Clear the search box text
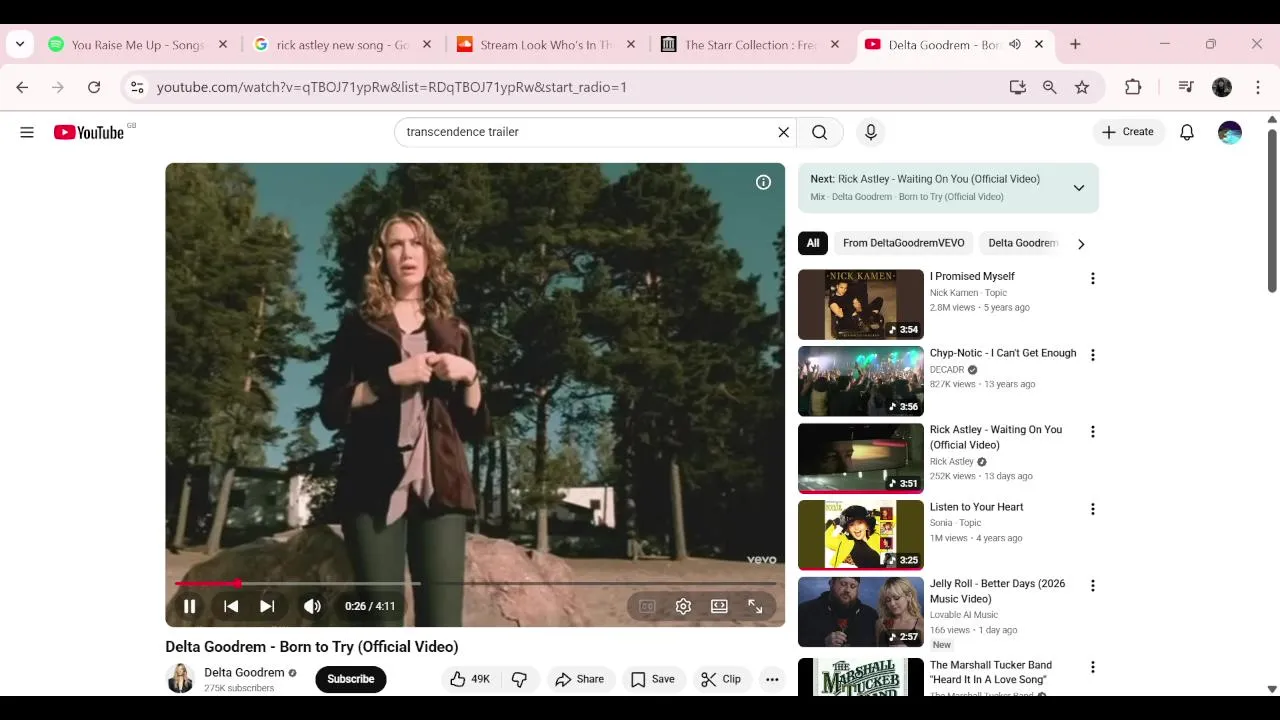 coord(784,132)
